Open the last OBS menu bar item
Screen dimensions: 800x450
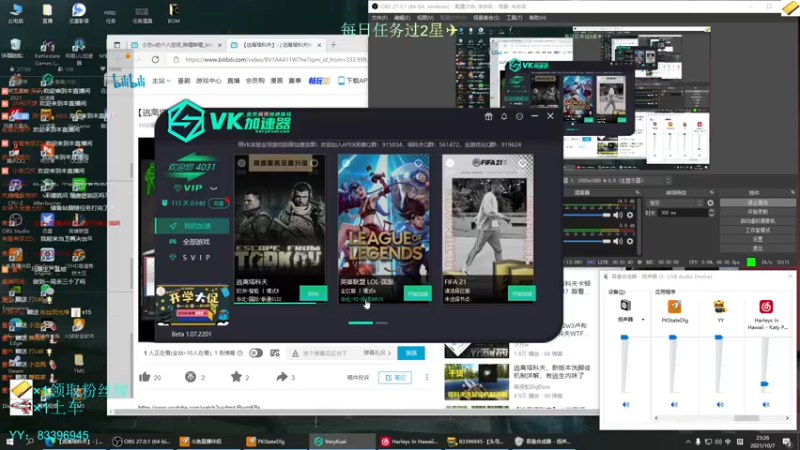[x=537, y=18]
